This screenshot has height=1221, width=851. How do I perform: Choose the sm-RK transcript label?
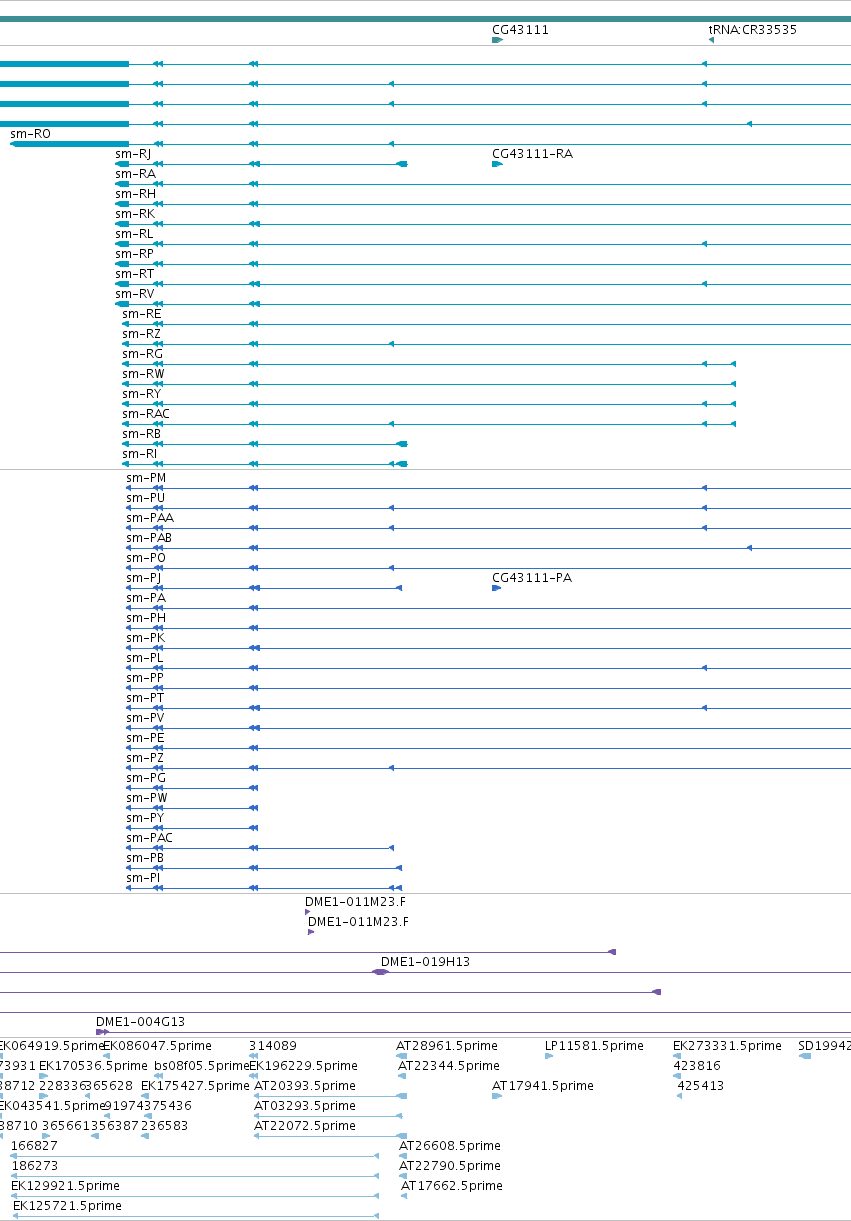(135, 214)
